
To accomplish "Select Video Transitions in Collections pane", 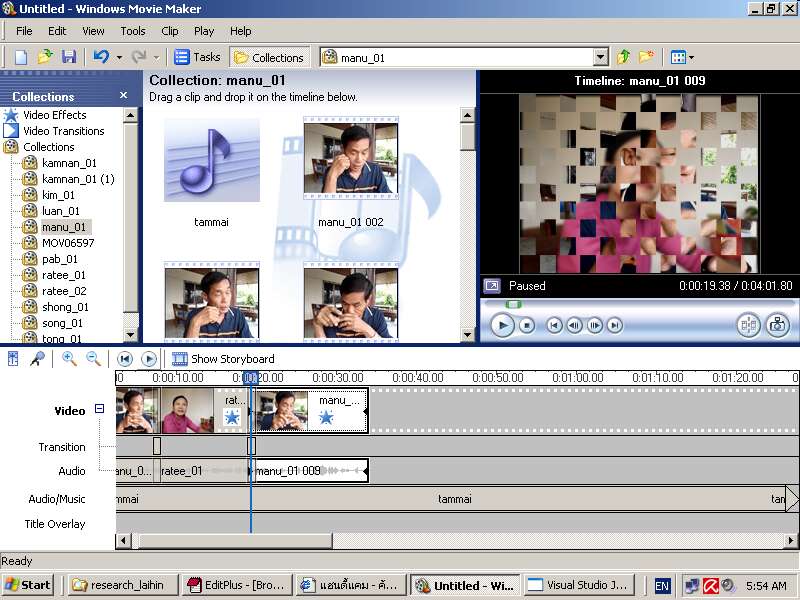I will pos(63,131).
